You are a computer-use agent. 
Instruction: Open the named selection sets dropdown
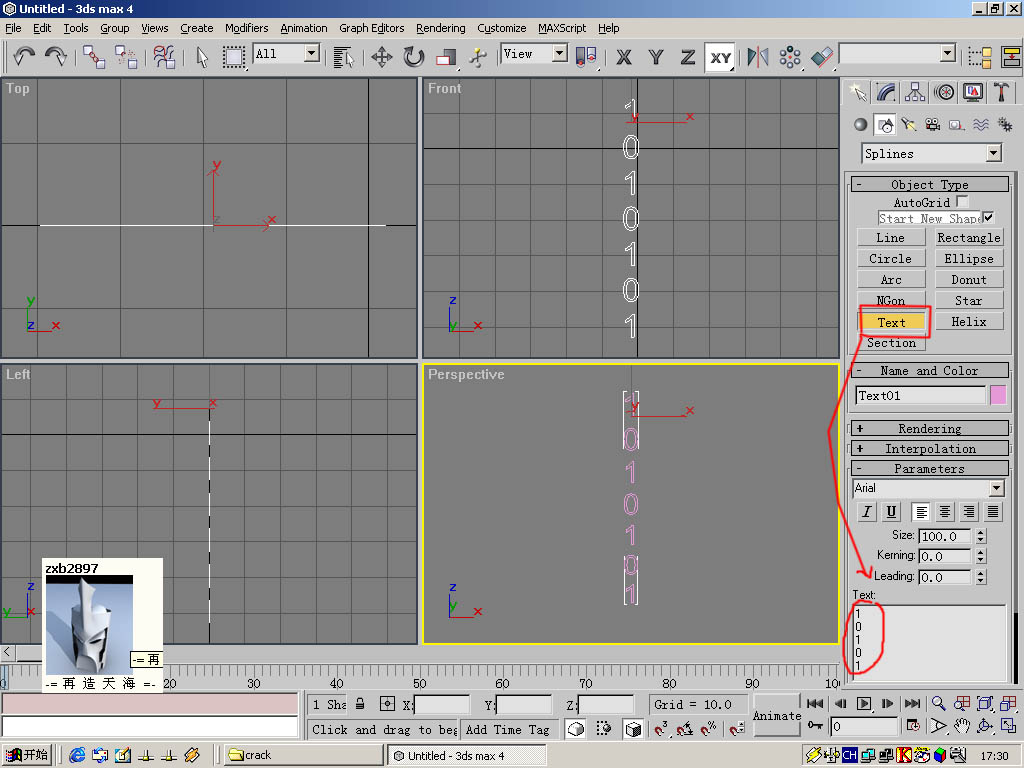[x=948, y=54]
